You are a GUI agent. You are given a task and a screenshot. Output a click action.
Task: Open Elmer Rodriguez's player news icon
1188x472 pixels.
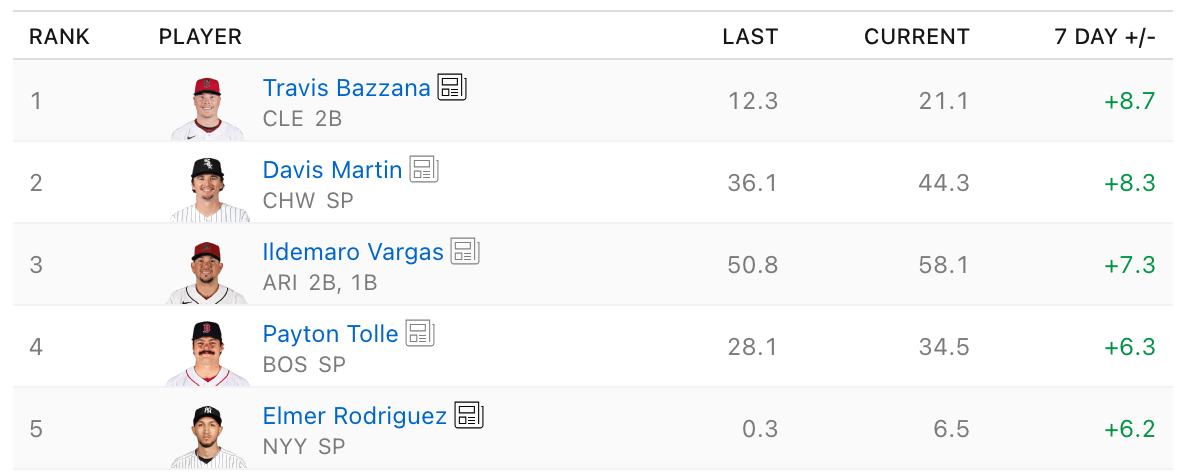point(468,416)
